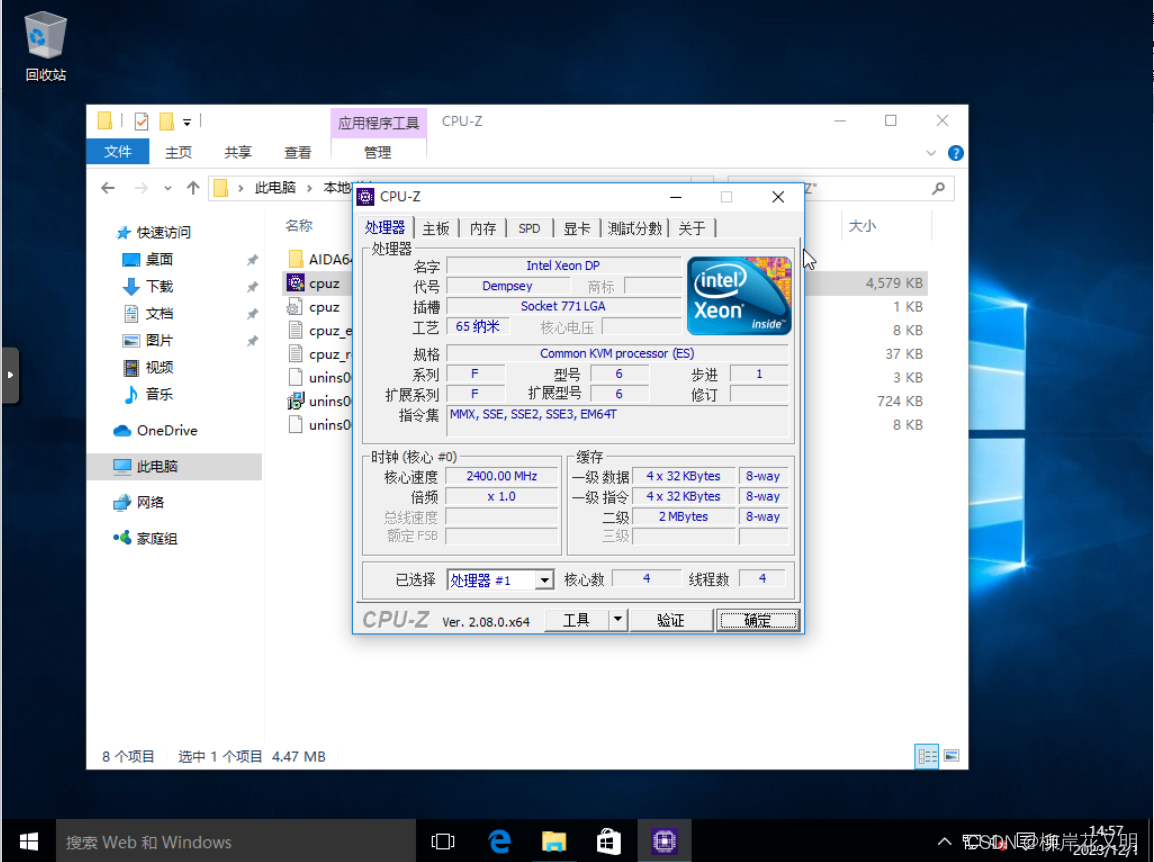This screenshot has height=862, width=1154.
Task: Open Customize Quick Access Toolbar dropdown
Action: pos(187,122)
